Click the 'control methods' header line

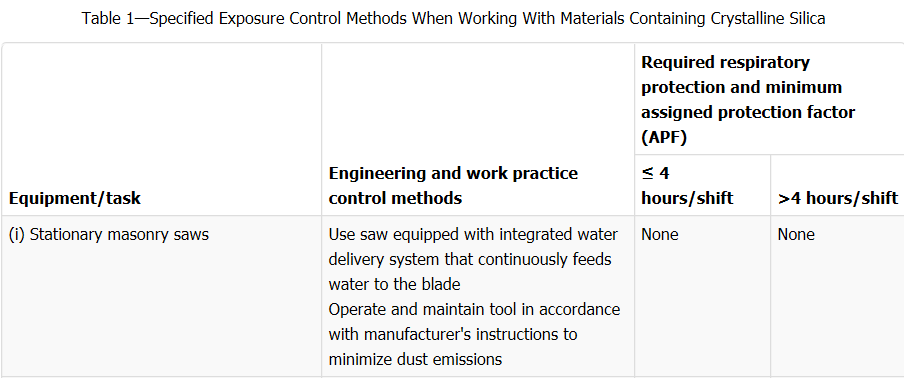click(395, 198)
